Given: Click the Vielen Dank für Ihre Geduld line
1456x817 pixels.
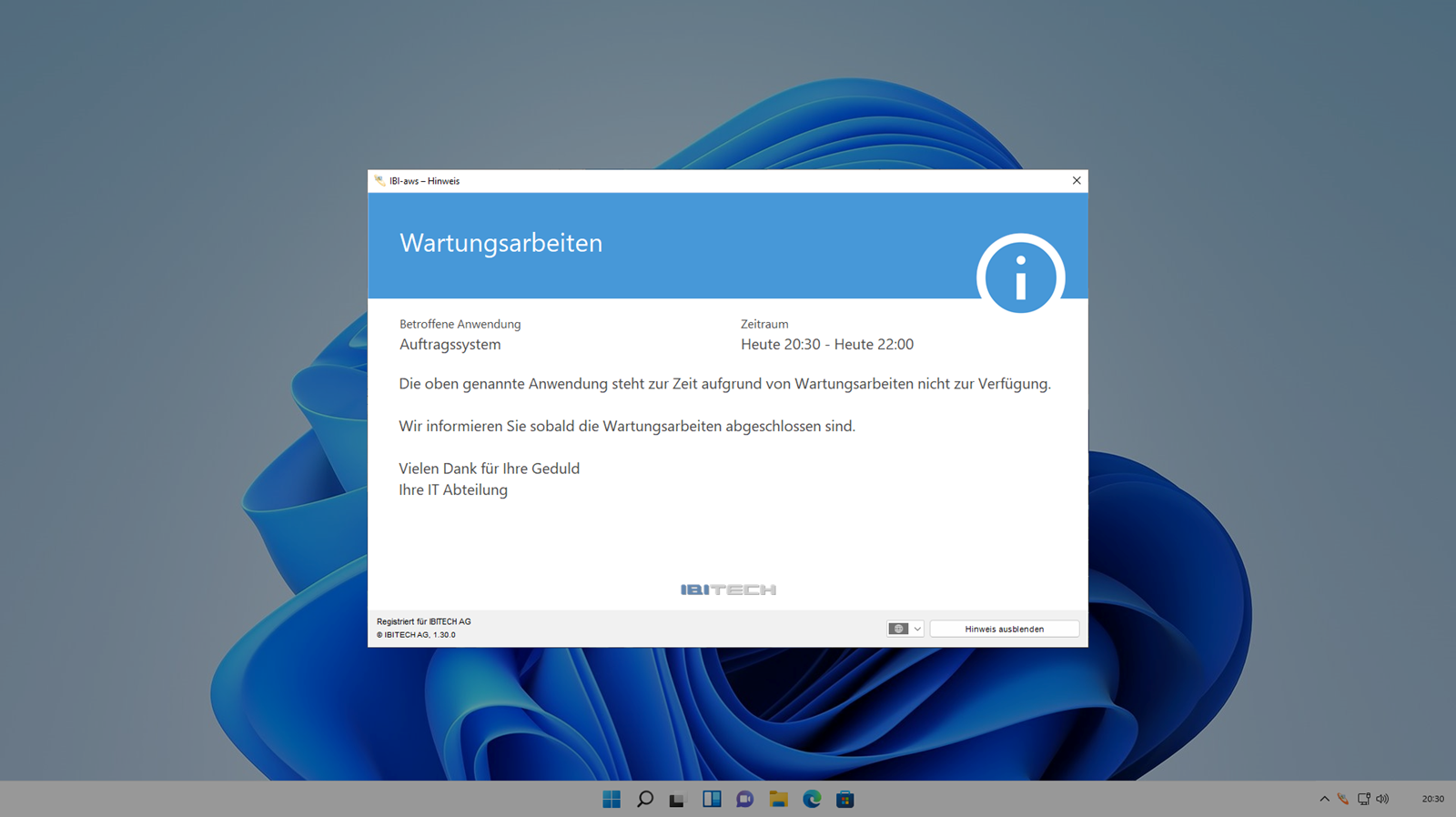Looking at the screenshot, I should (489, 469).
